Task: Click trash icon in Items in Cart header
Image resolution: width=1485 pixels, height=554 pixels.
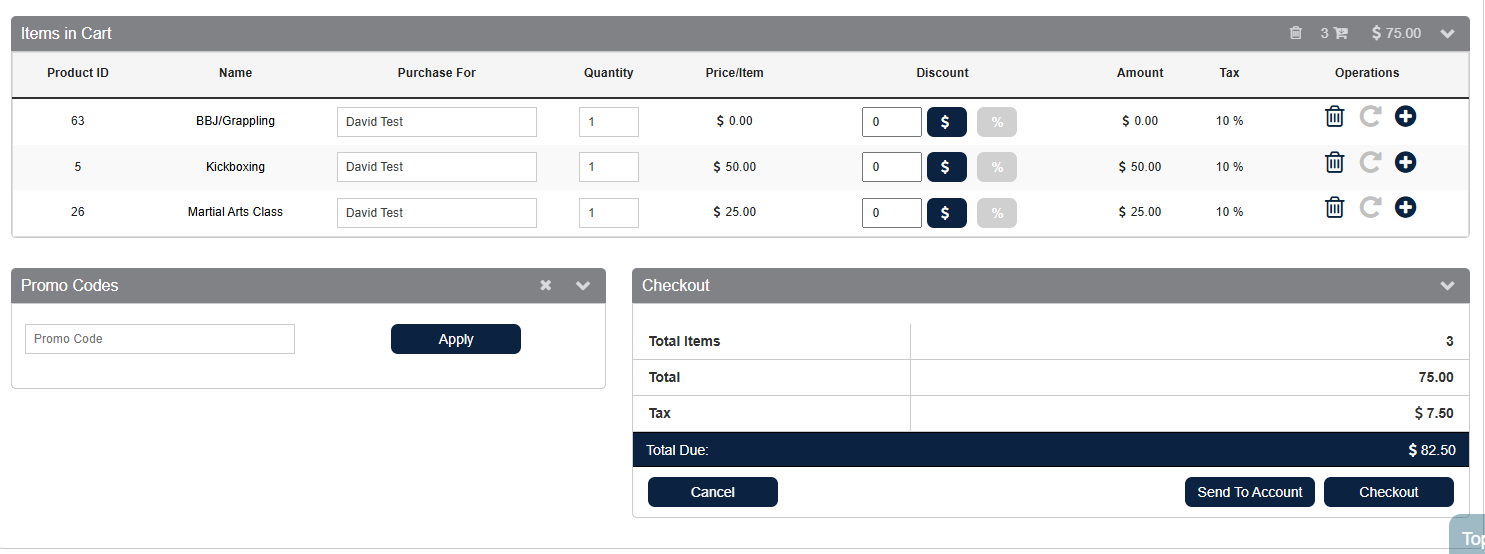Action: point(1295,33)
